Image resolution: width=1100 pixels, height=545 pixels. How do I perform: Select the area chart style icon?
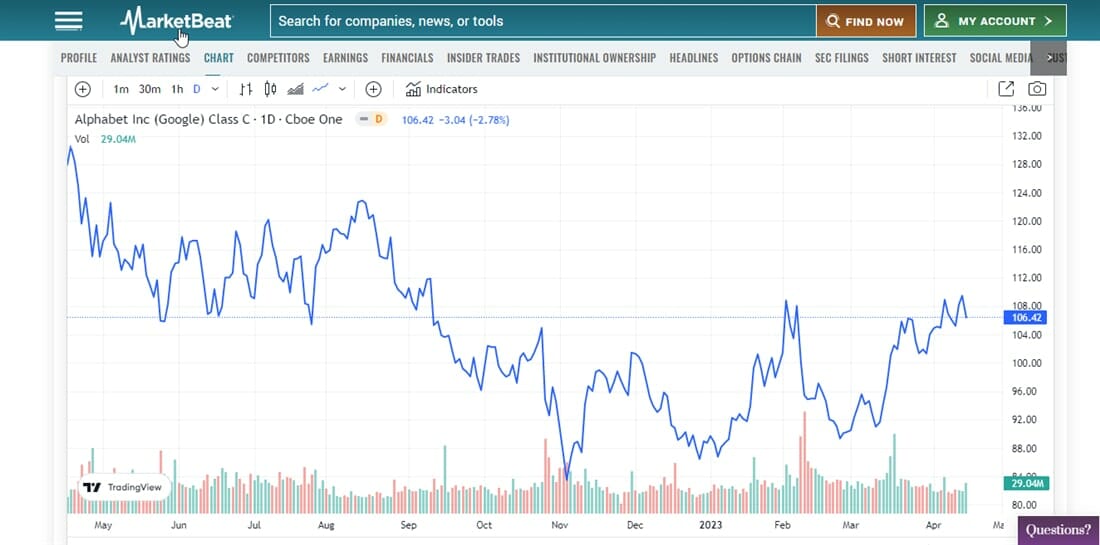(x=295, y=89)
